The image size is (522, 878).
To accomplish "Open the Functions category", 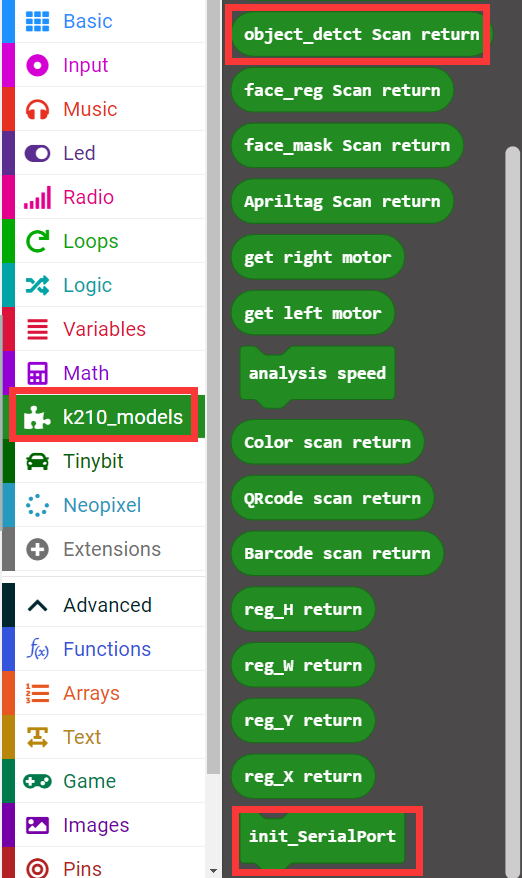I will point(104,650).
